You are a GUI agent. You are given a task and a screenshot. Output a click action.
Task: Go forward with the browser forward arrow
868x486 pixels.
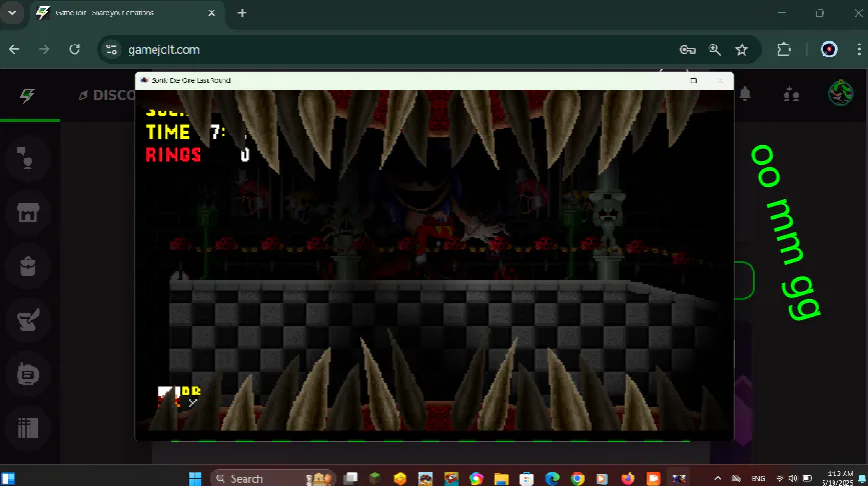(x=44, y=50)
